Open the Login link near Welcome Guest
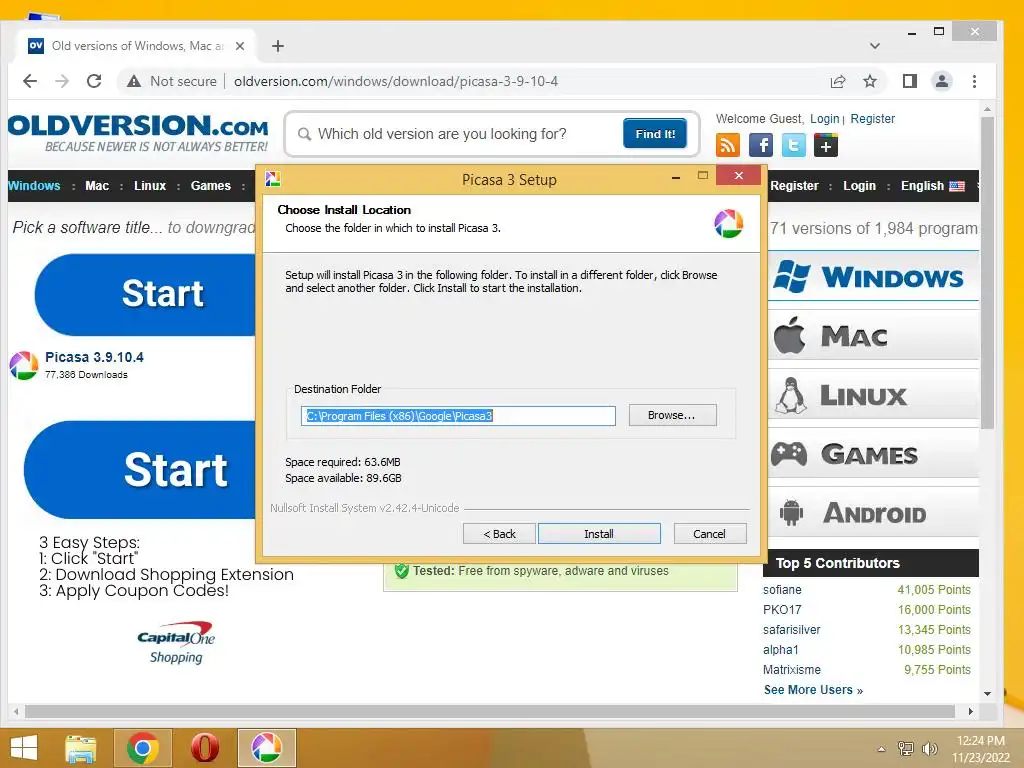The width and height of the screenshot is (1024, 768). tap(824, 119)
